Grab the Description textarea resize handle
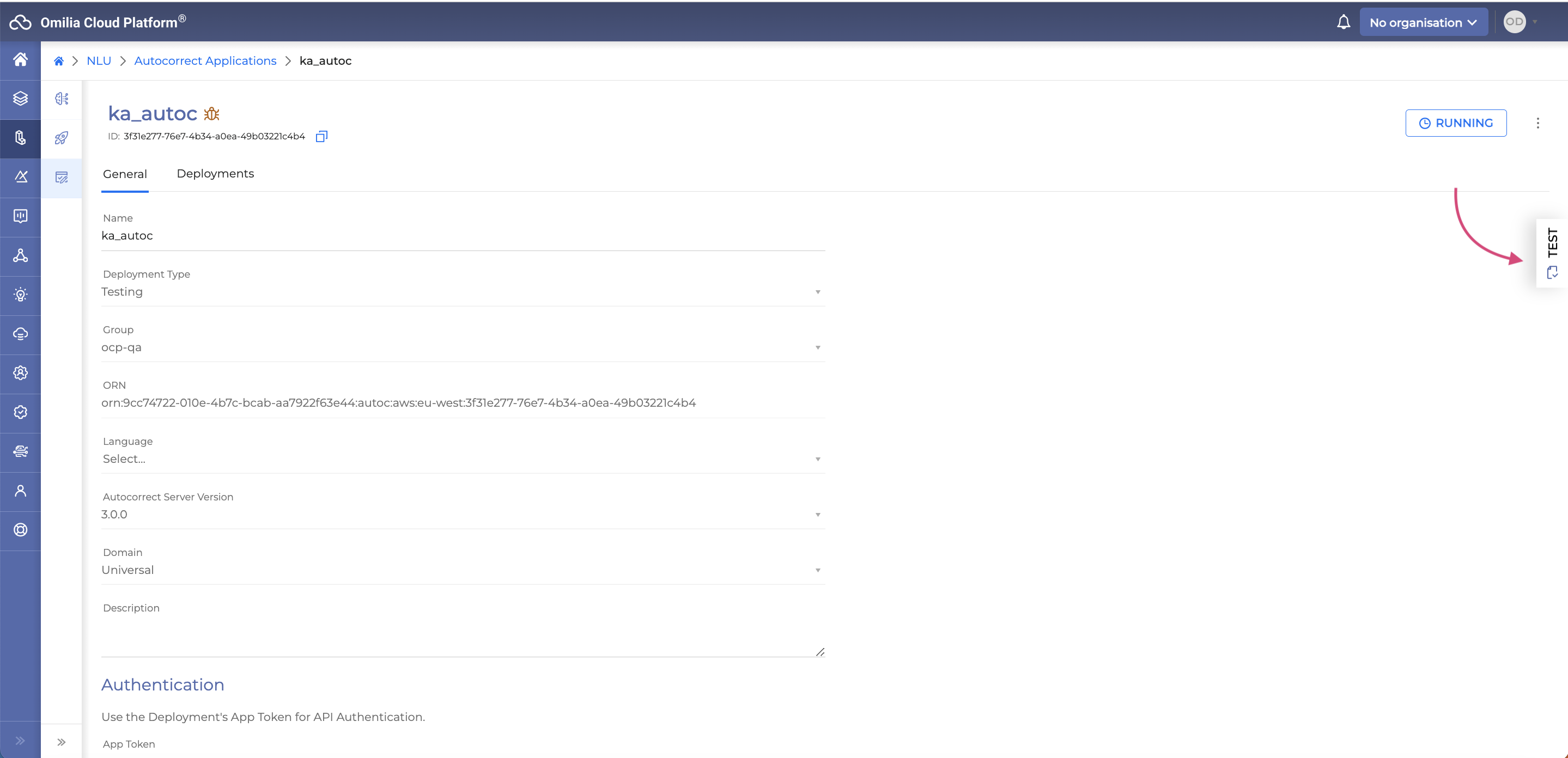Screen dimensions: 1568x758 [x=819, y=651]
